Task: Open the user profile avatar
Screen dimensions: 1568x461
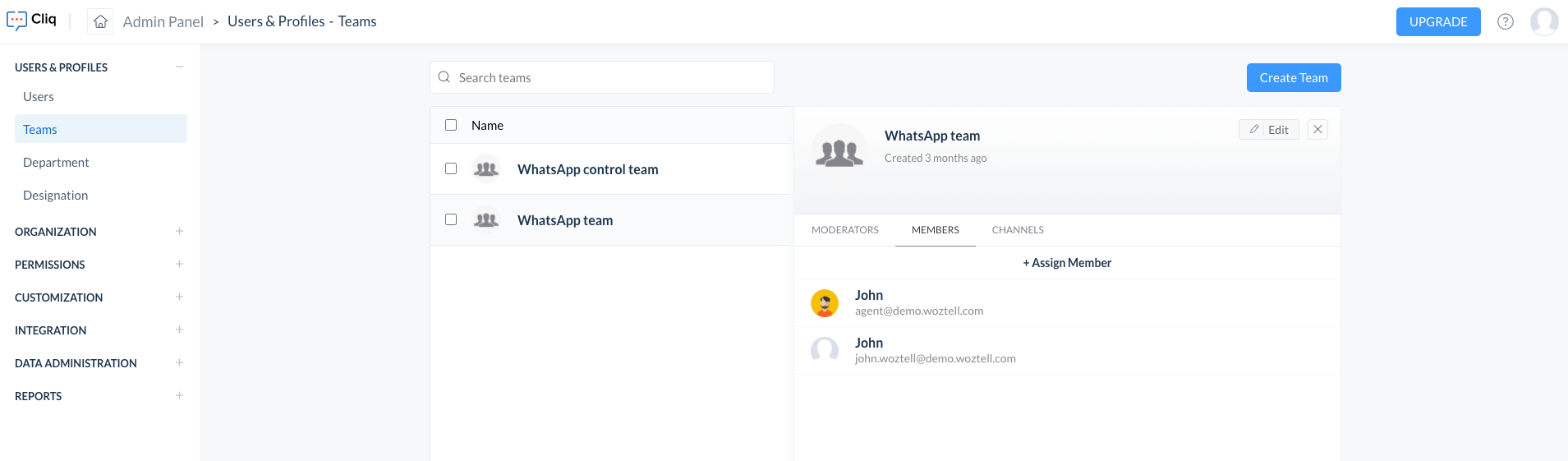Action: pos(1543,21)
